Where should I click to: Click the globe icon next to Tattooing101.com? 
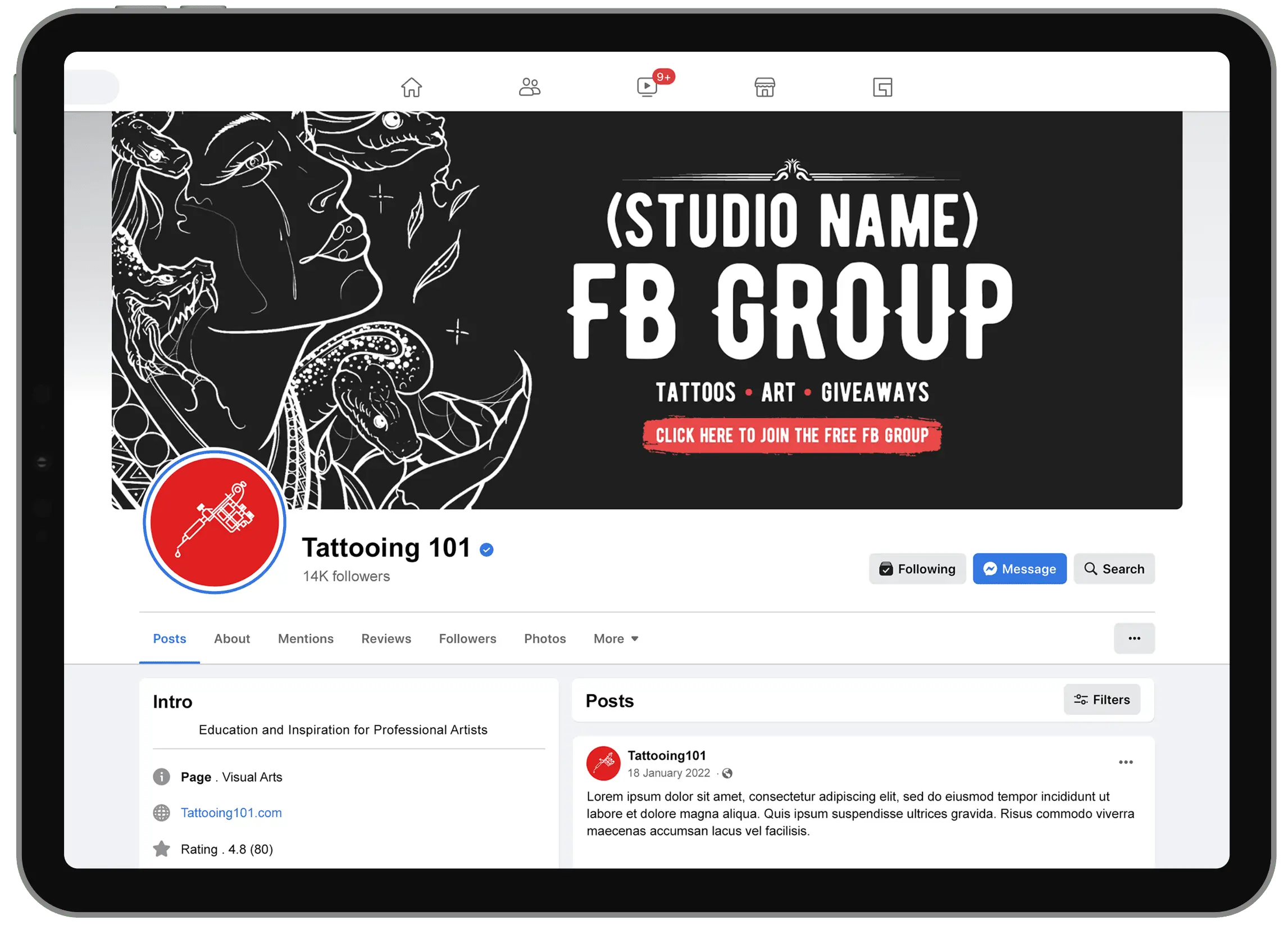161,813
